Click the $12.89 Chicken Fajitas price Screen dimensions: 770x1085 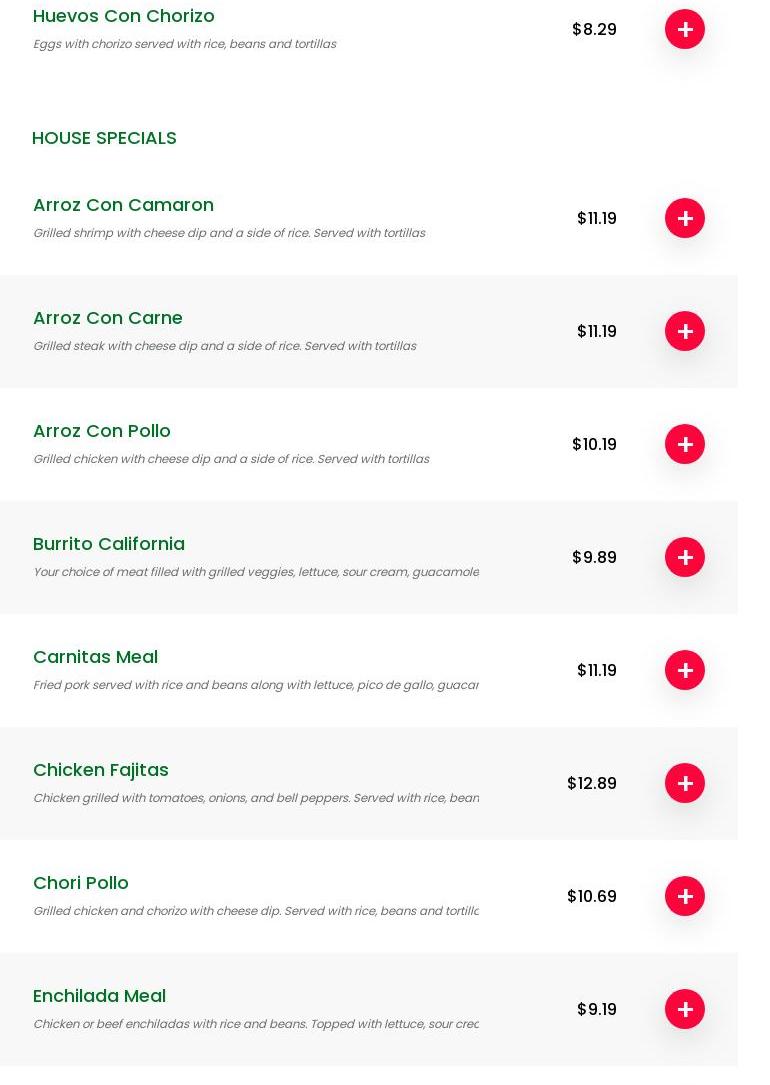(x=591, y=783)
